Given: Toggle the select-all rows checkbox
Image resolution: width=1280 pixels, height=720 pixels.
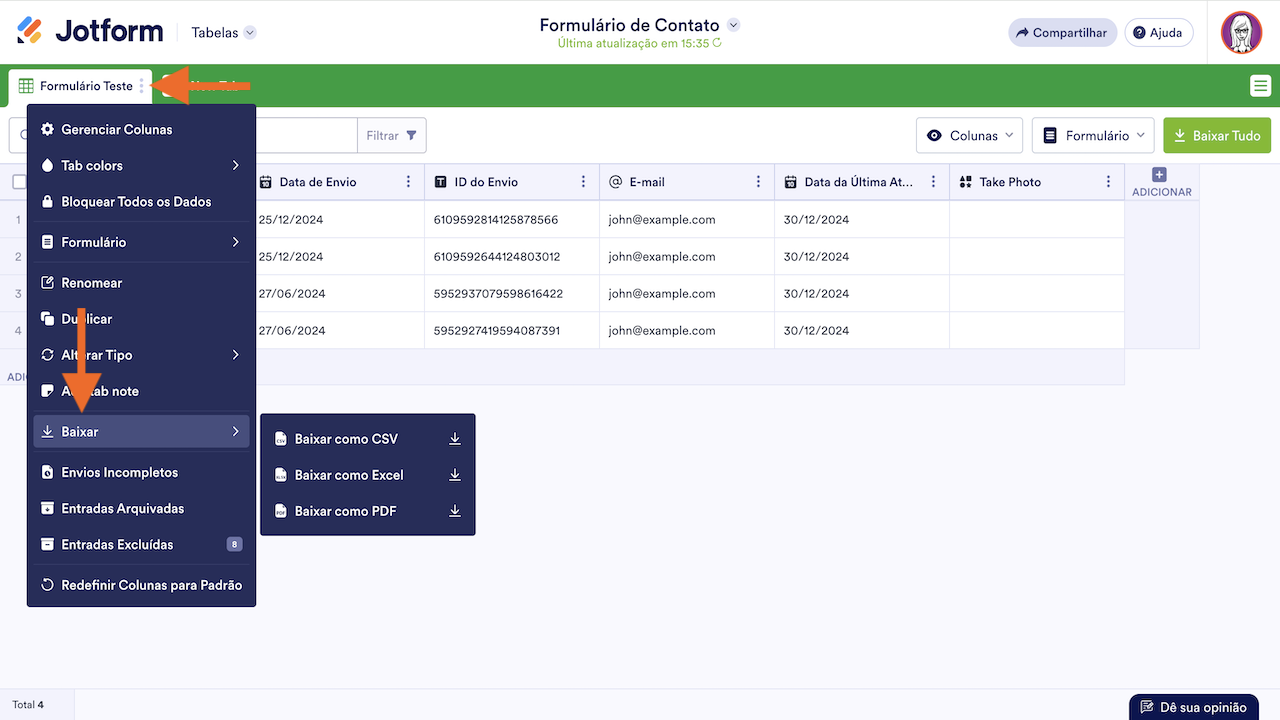Looking at the screenshot, I should (x=19, y=182).
